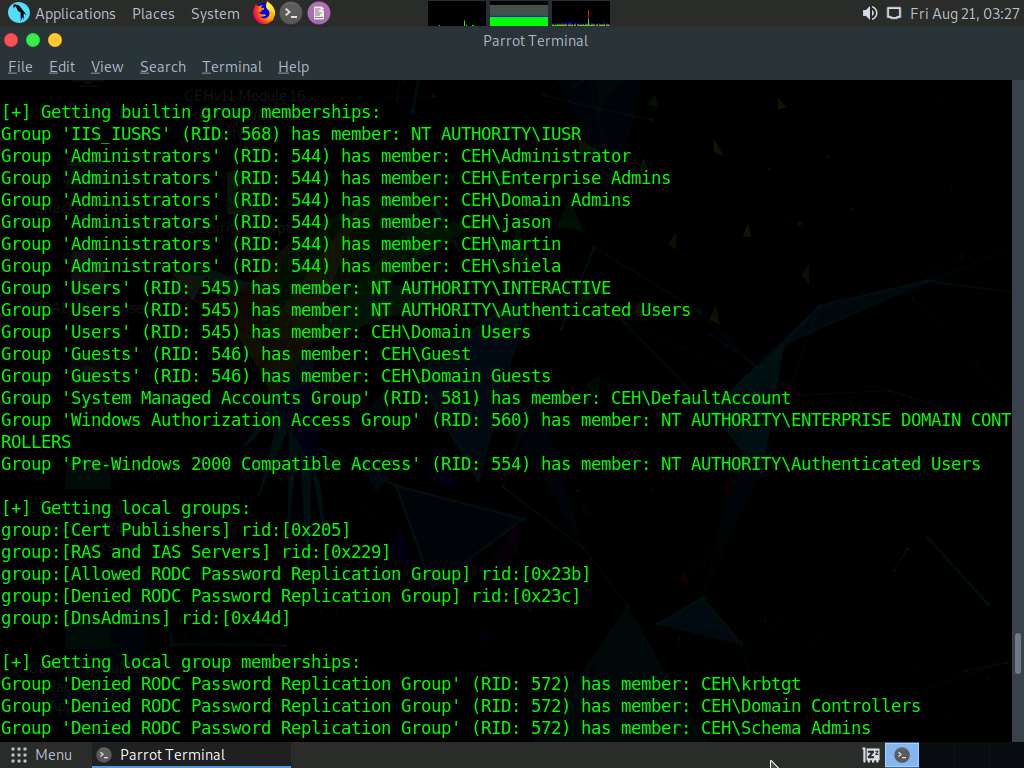The image size is (1024, 768).
Task: Open the Places menu in top panel
Action: tap(153, 14)
